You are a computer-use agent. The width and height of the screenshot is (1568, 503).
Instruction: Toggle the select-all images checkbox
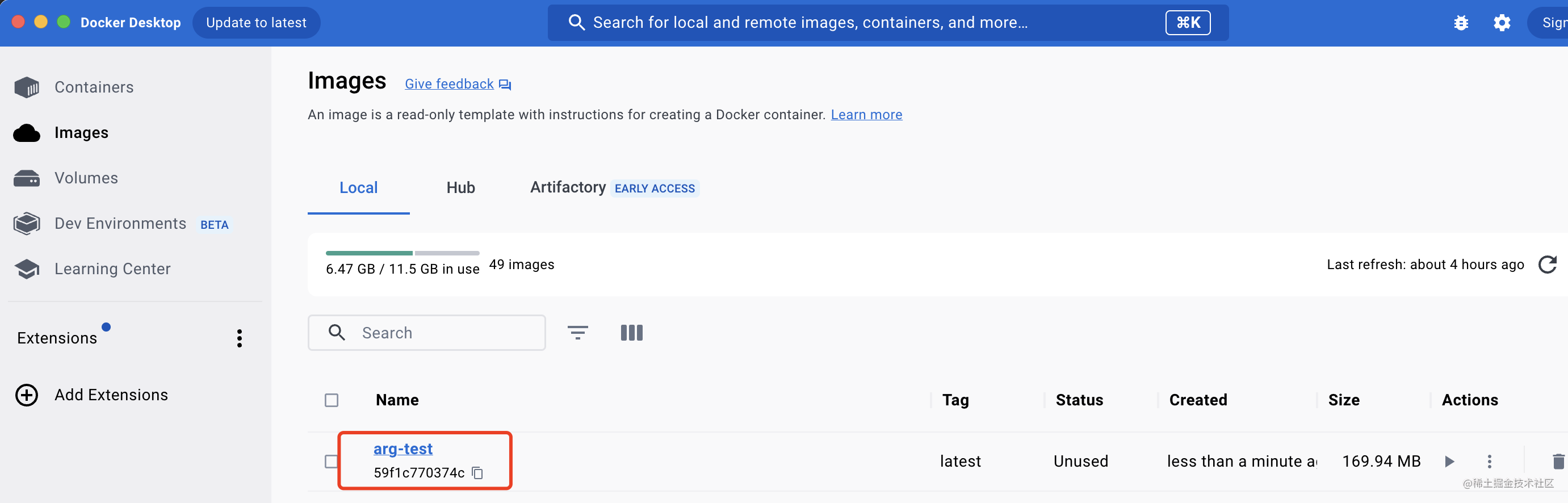(331, 400)
